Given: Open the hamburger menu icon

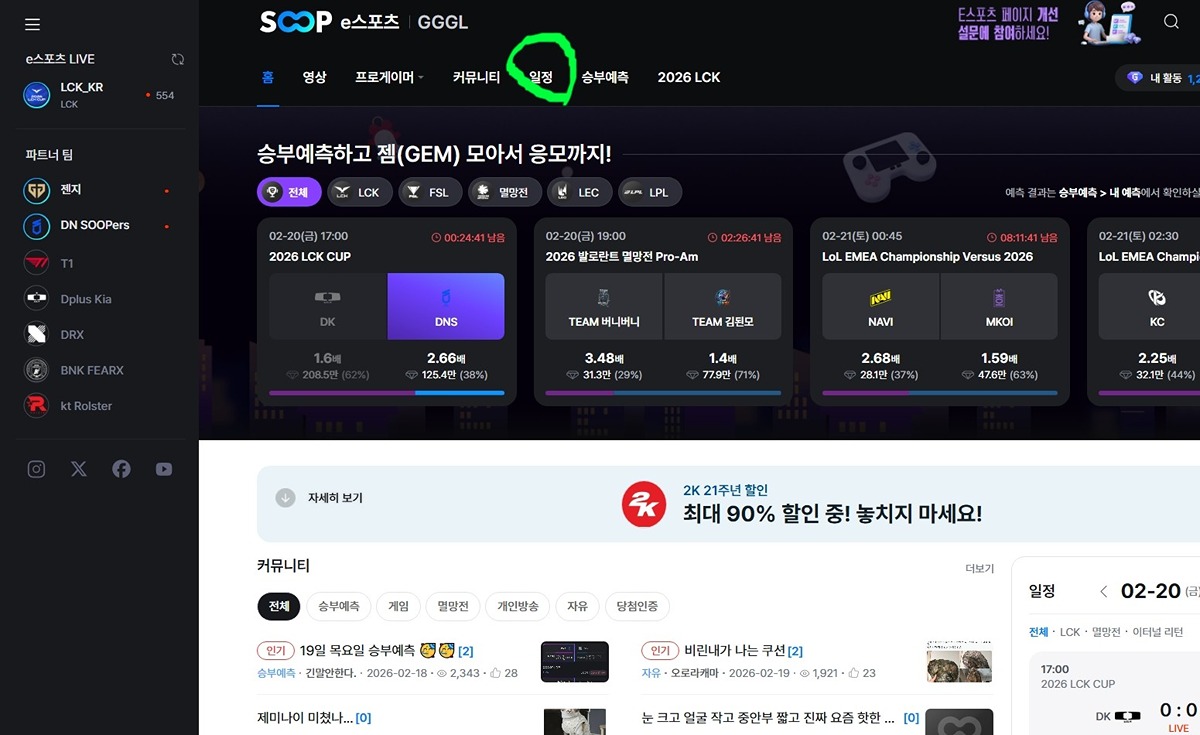Looking at the screenshot, I should click(x=33, y=24).
